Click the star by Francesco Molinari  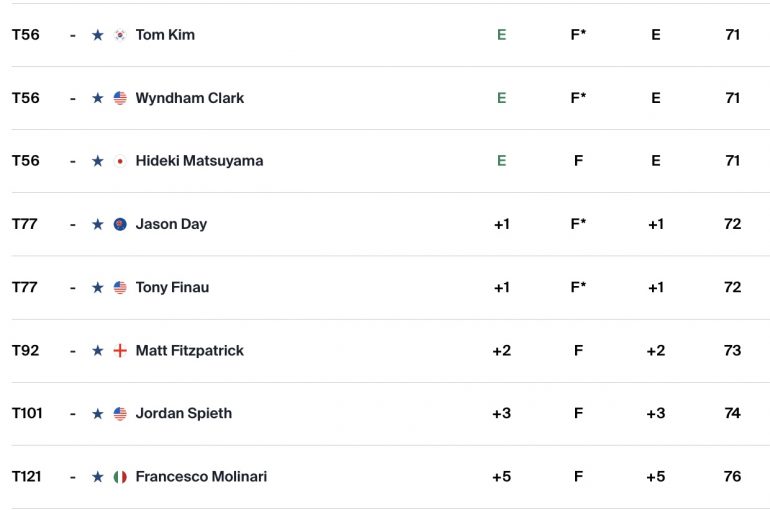click(98, 477)
